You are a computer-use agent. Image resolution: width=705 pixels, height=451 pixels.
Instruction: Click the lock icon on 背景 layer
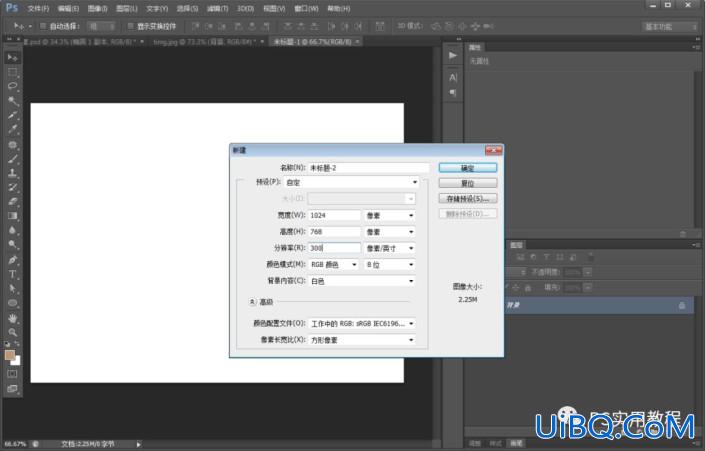(682, 306)
